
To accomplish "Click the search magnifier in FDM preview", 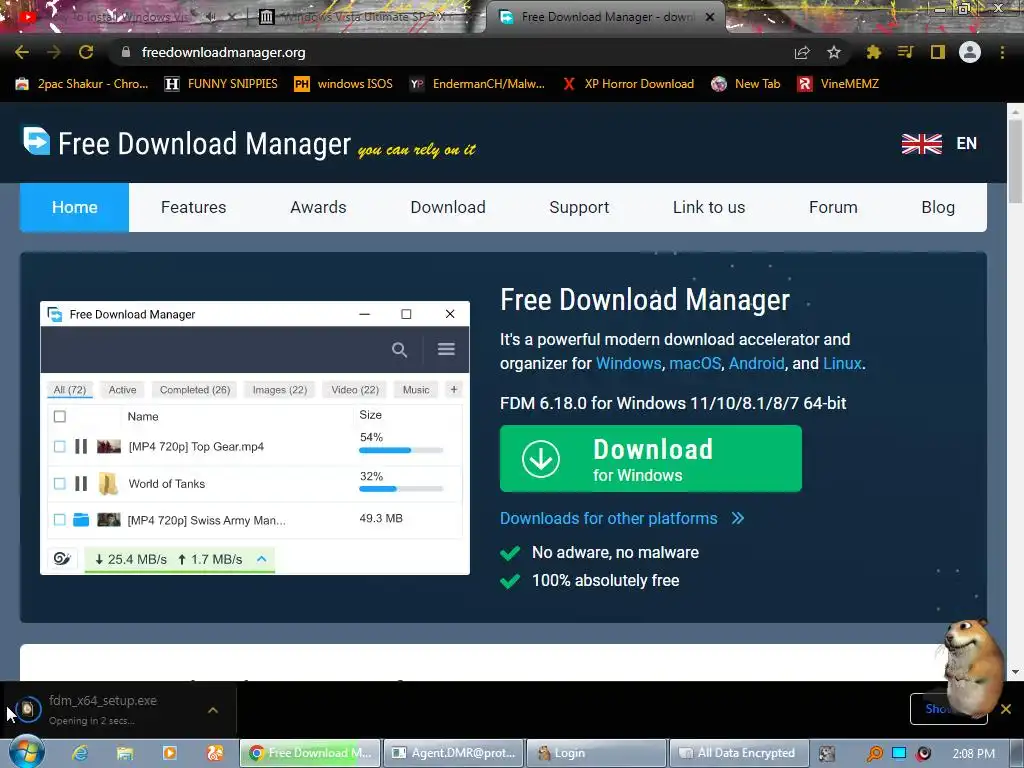I will [x=399, y=349].
